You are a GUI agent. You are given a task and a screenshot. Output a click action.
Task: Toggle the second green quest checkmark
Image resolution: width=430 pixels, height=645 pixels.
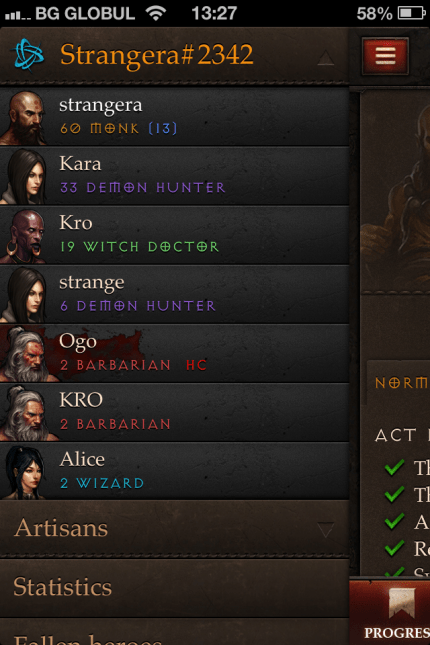pos(394,494)
